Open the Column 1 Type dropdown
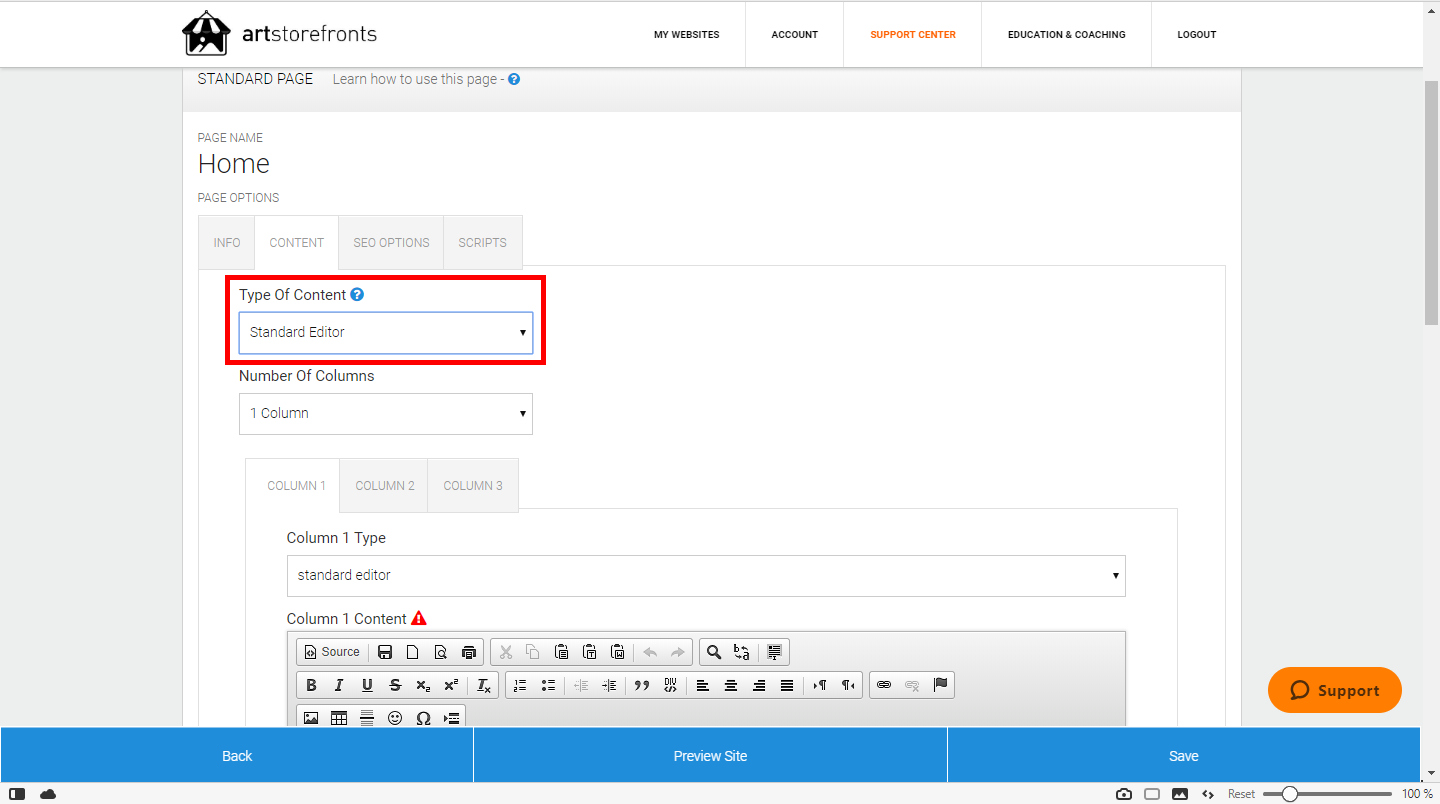This screenshot has width=1440, height=804. pyautogui.click(x=706, y=575)
